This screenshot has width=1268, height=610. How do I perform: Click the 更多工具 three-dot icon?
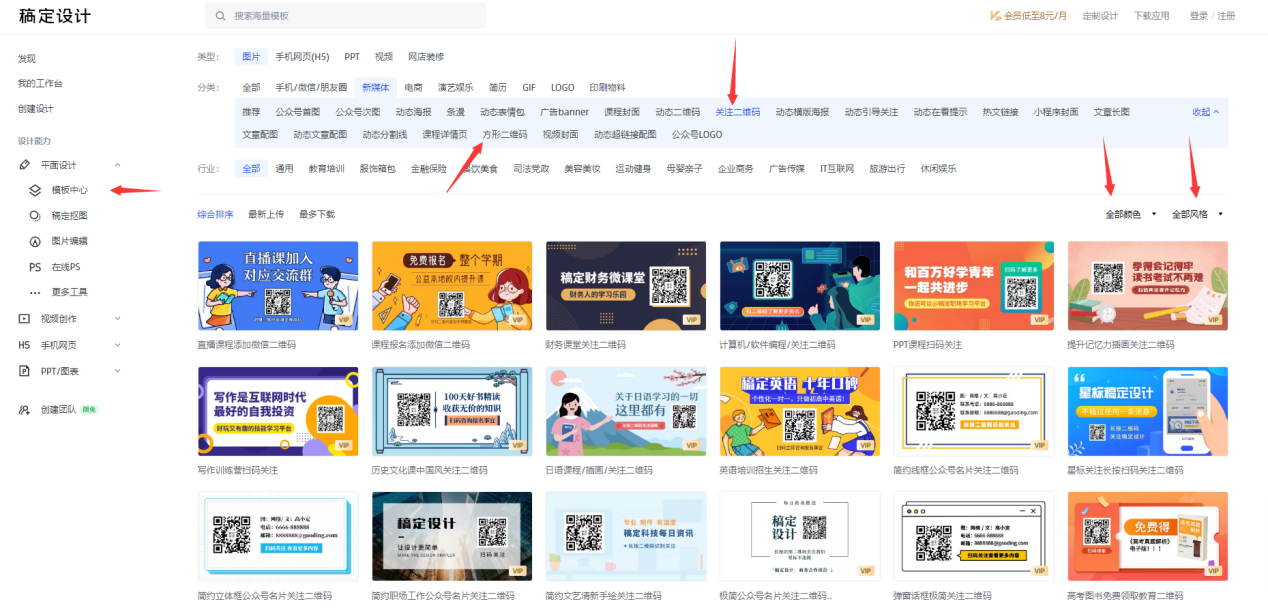point(35,292)
